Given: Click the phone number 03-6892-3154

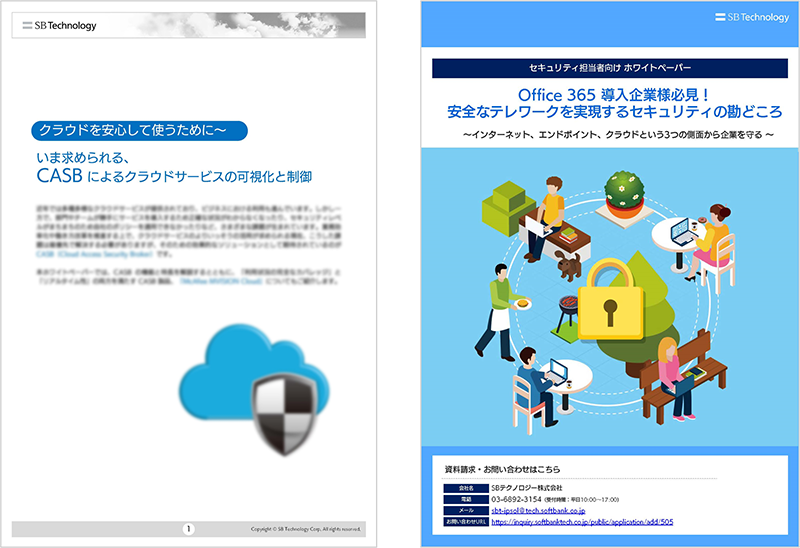Looking at the screenshot, I should pos(516,499).
